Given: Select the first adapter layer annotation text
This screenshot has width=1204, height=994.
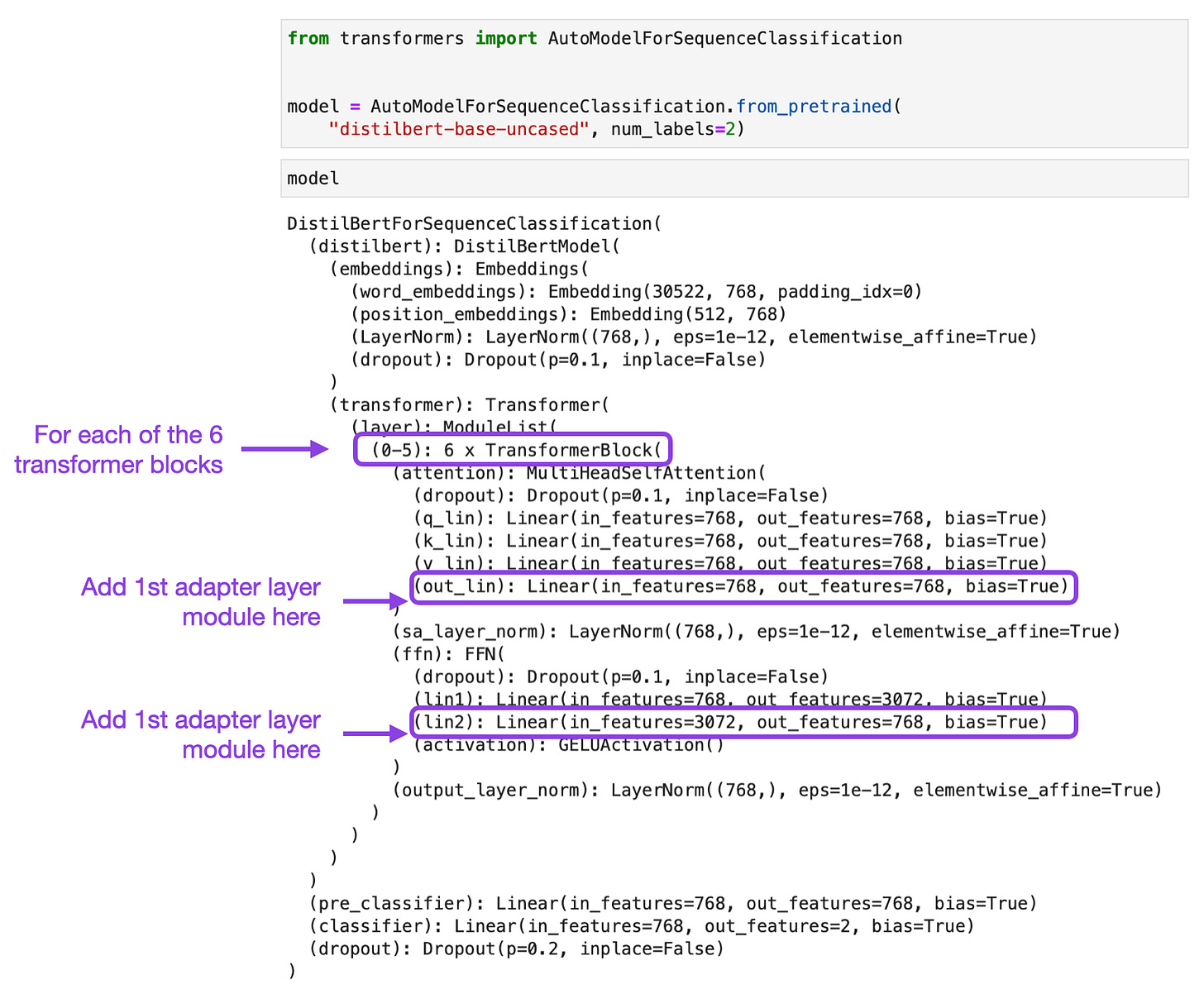Looking at the screenshot, I should (x=199, y=602).
